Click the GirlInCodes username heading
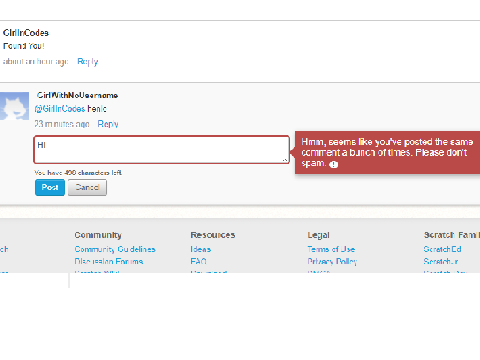The width and height of the screenshot is (480, 360). [26, 33]
